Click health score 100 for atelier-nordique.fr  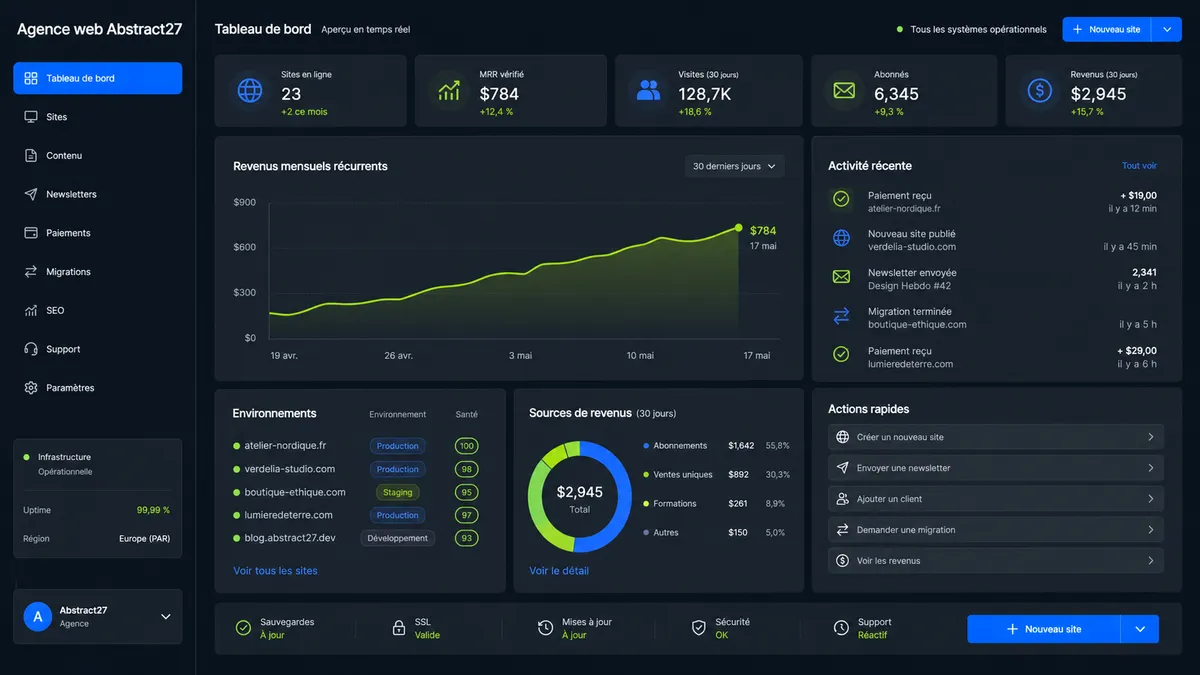pyautogui.click(x=466, y=446)
